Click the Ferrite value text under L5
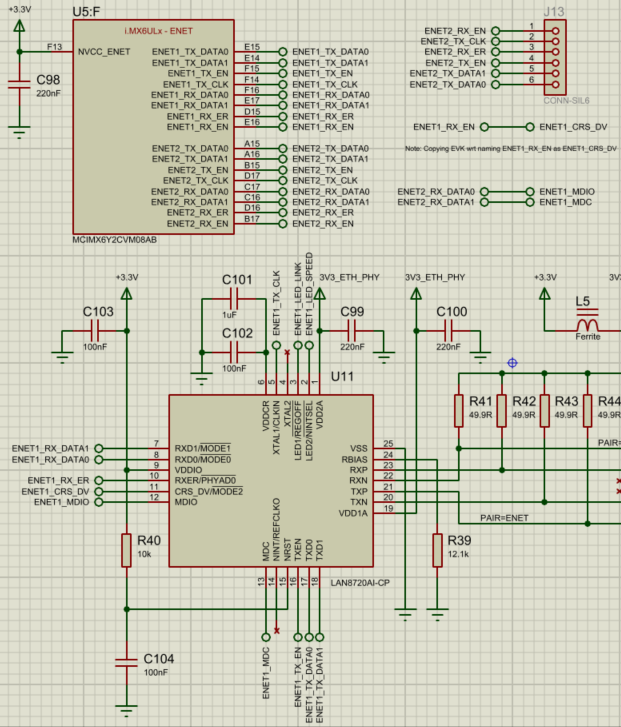Image resolution: width=621 pixels, height=727 pixels. 588,337
